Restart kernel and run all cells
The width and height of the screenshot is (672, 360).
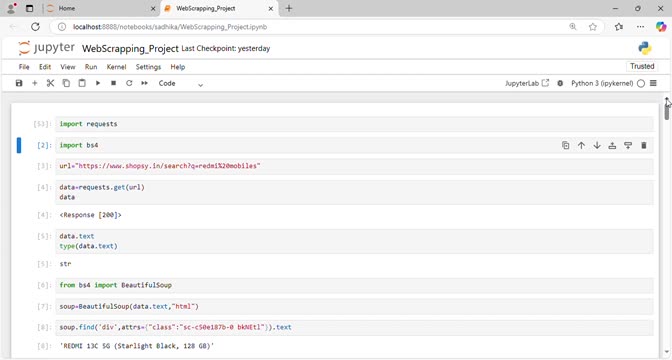click(144, 83)
